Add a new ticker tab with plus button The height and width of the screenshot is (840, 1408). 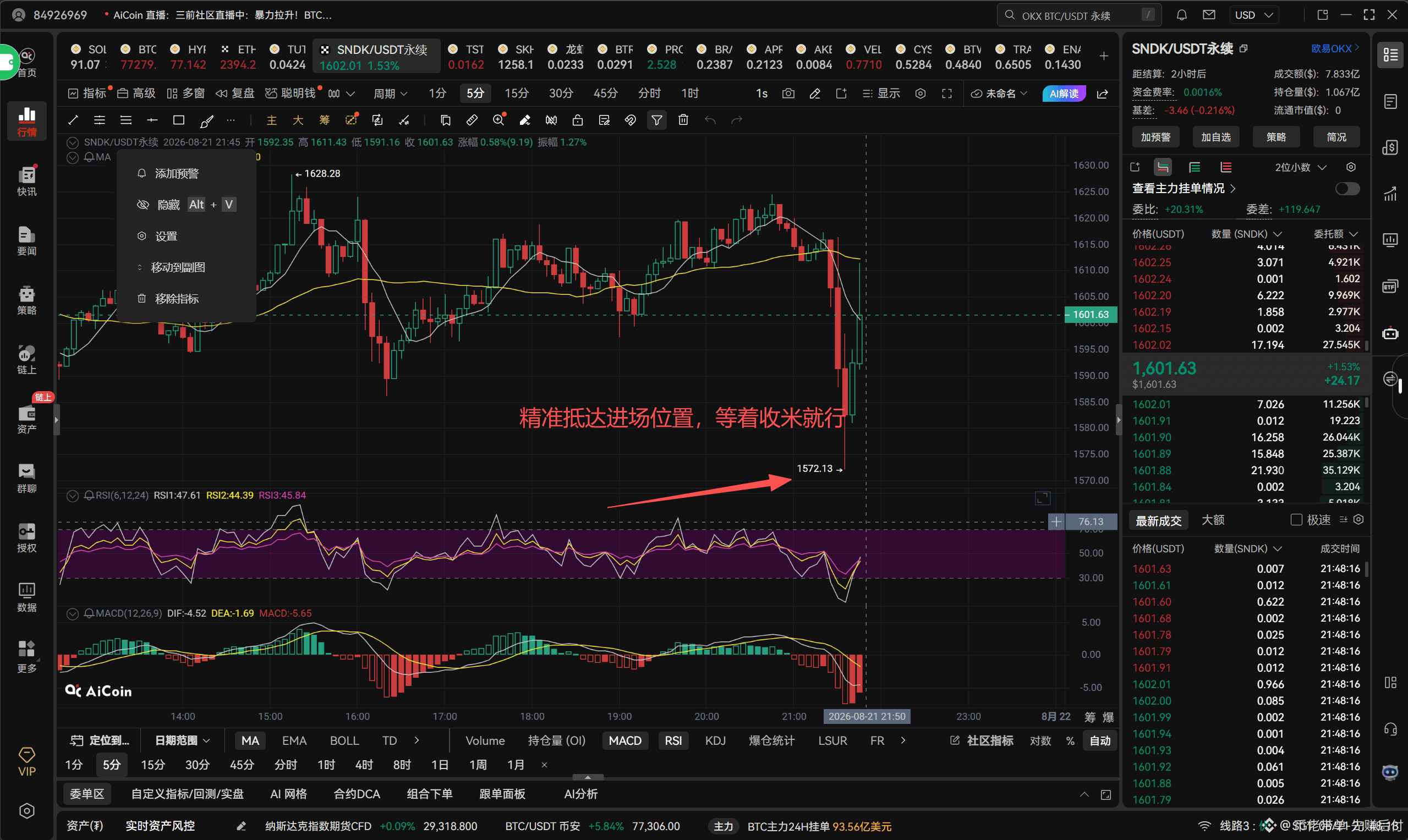click(1103, 56)
